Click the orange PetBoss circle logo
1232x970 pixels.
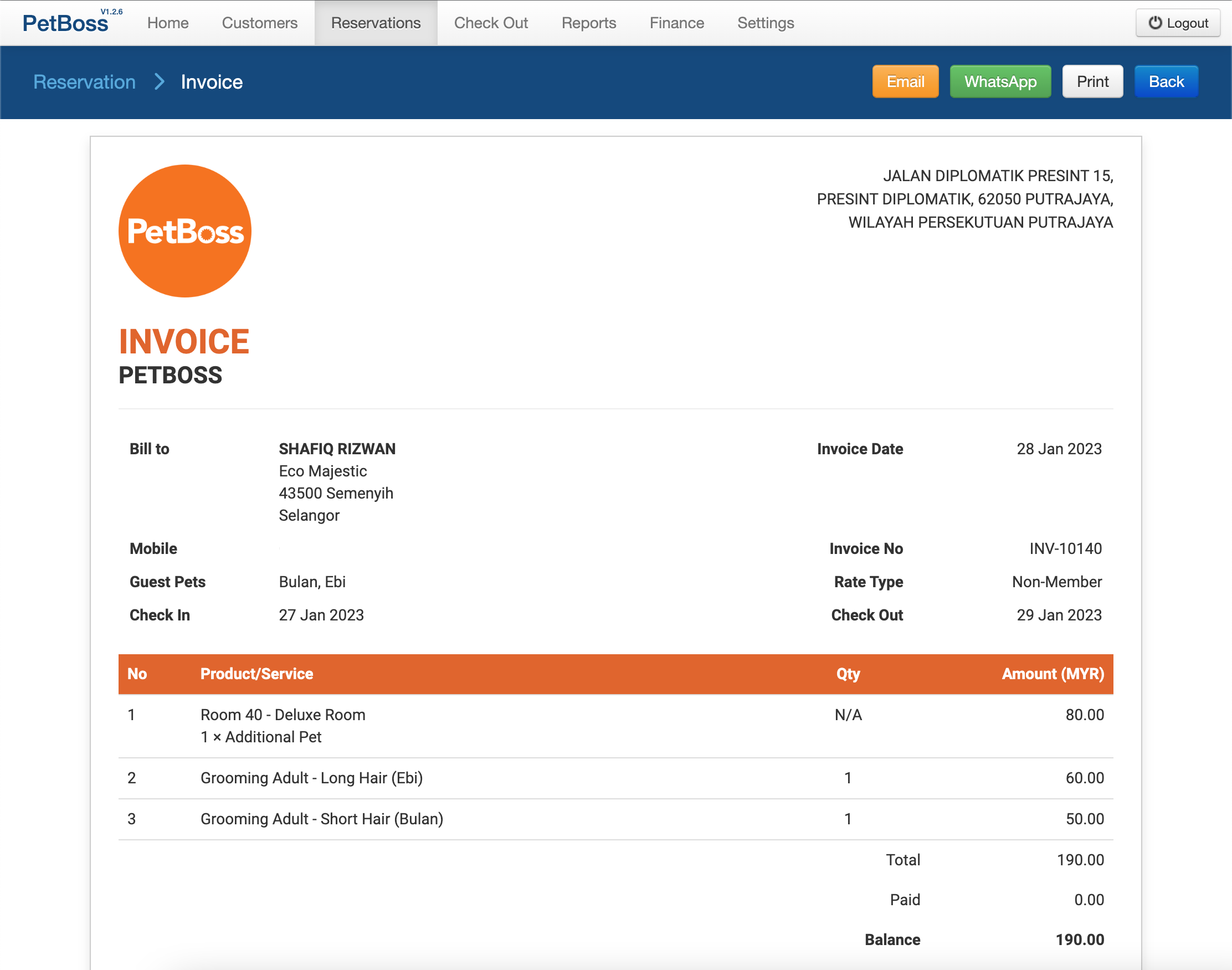point(184,230)
